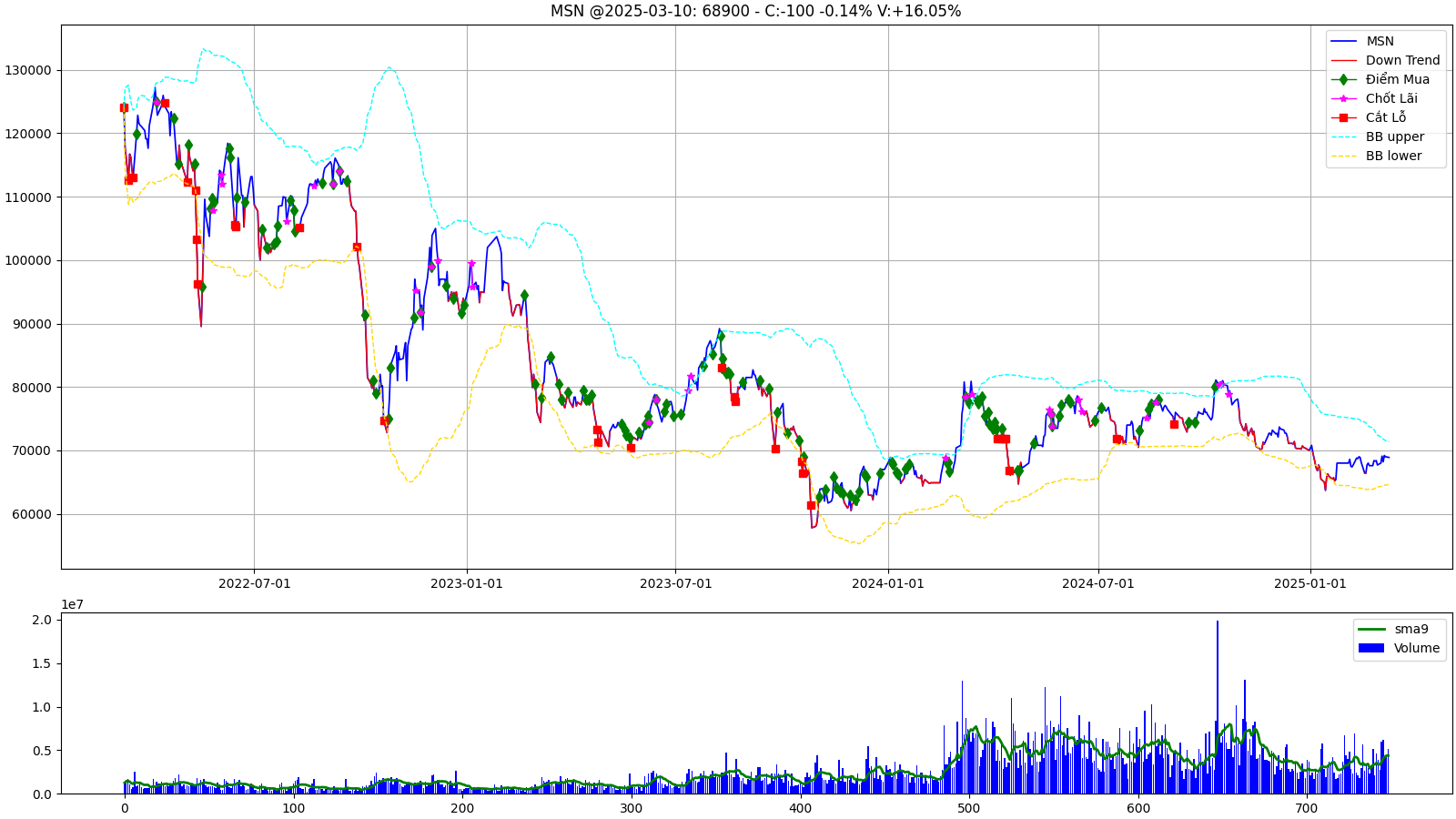Select the Down Trend legend entry
This screenshot has width=1456, height=819.
1385,60
